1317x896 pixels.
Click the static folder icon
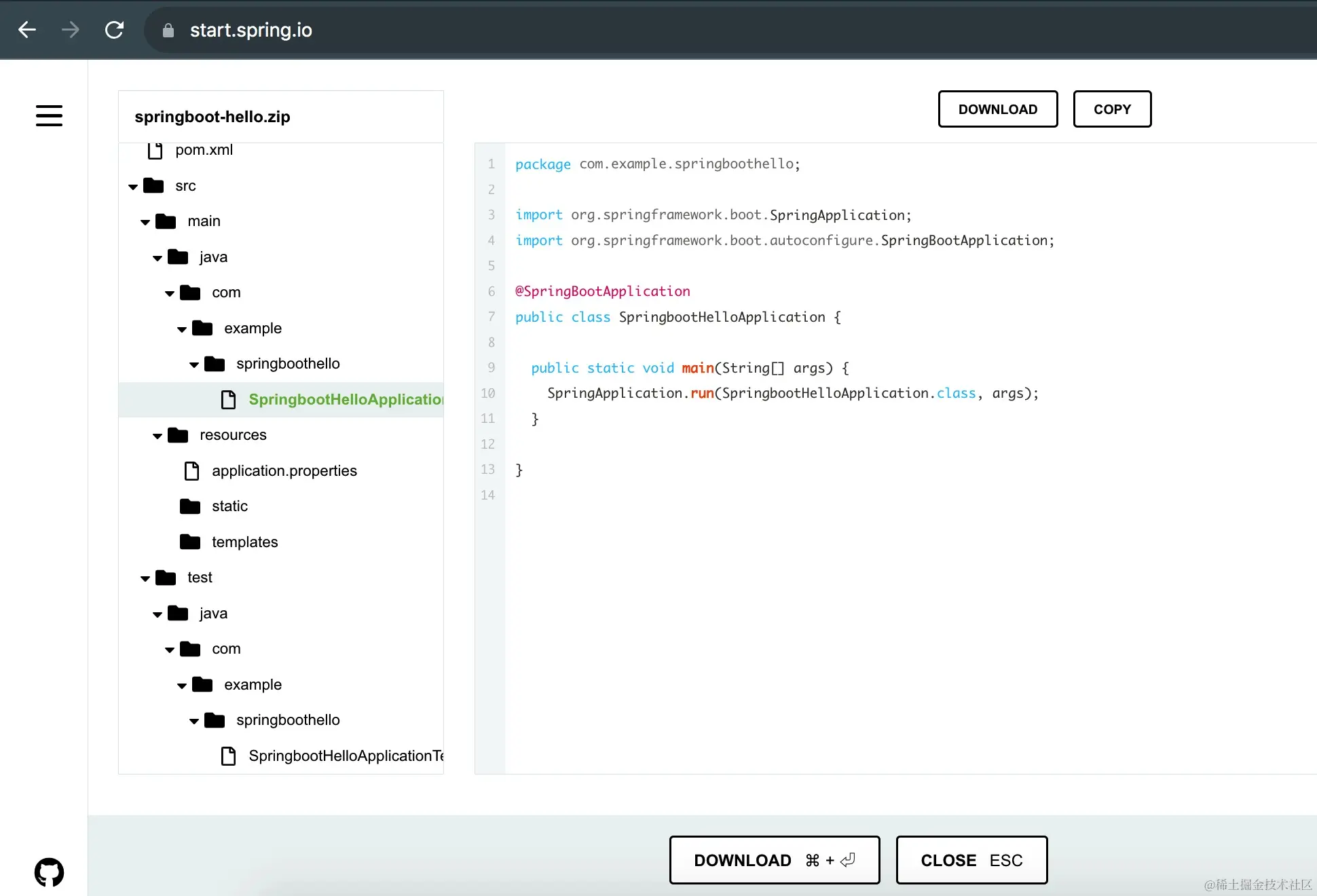pyautogui.click(x=190, y=506)
